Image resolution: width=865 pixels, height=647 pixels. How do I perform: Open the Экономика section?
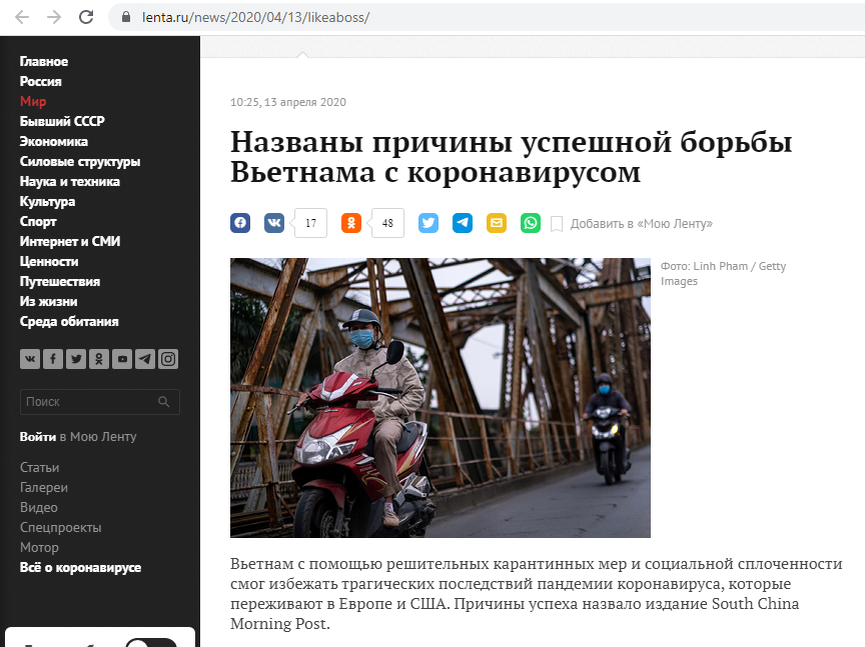pos(54,141)
